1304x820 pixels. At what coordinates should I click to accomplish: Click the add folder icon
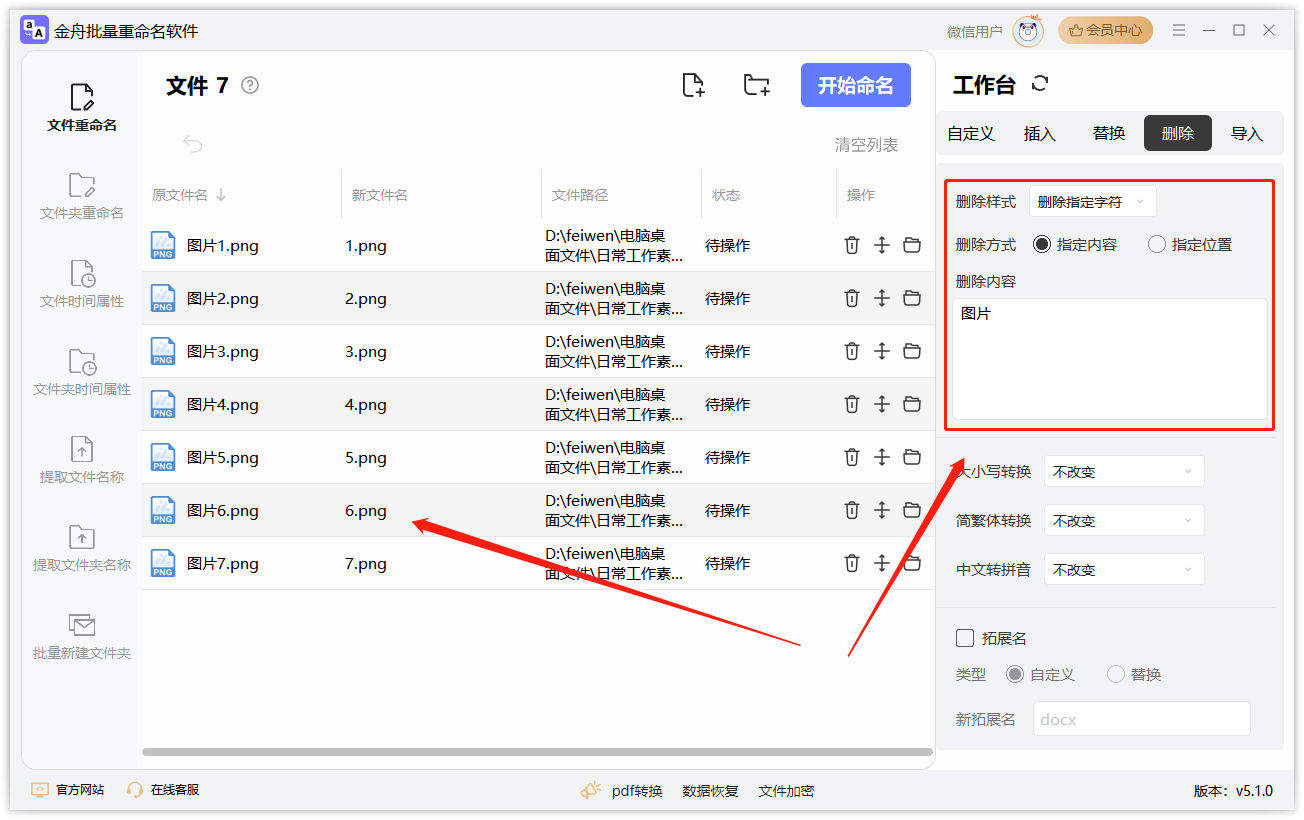click(x=757, y=86)
